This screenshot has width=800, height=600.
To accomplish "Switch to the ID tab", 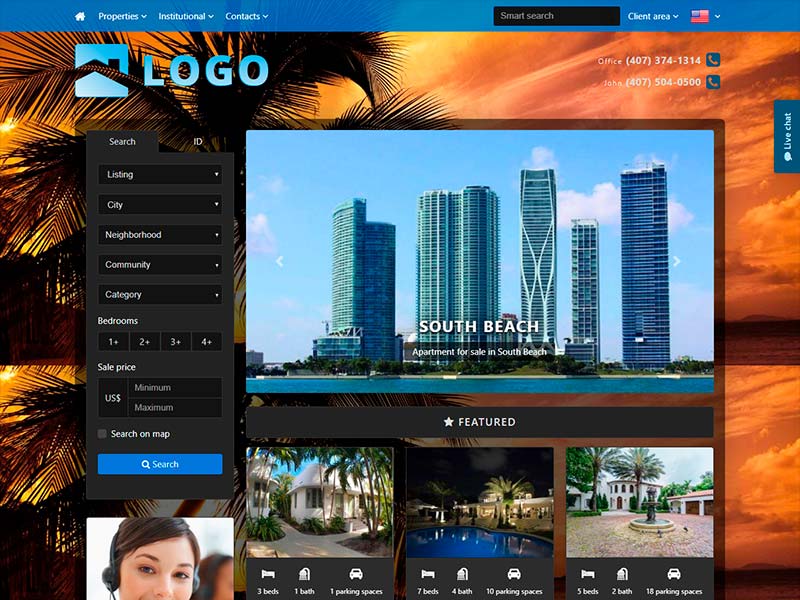I will pos(198,142).
